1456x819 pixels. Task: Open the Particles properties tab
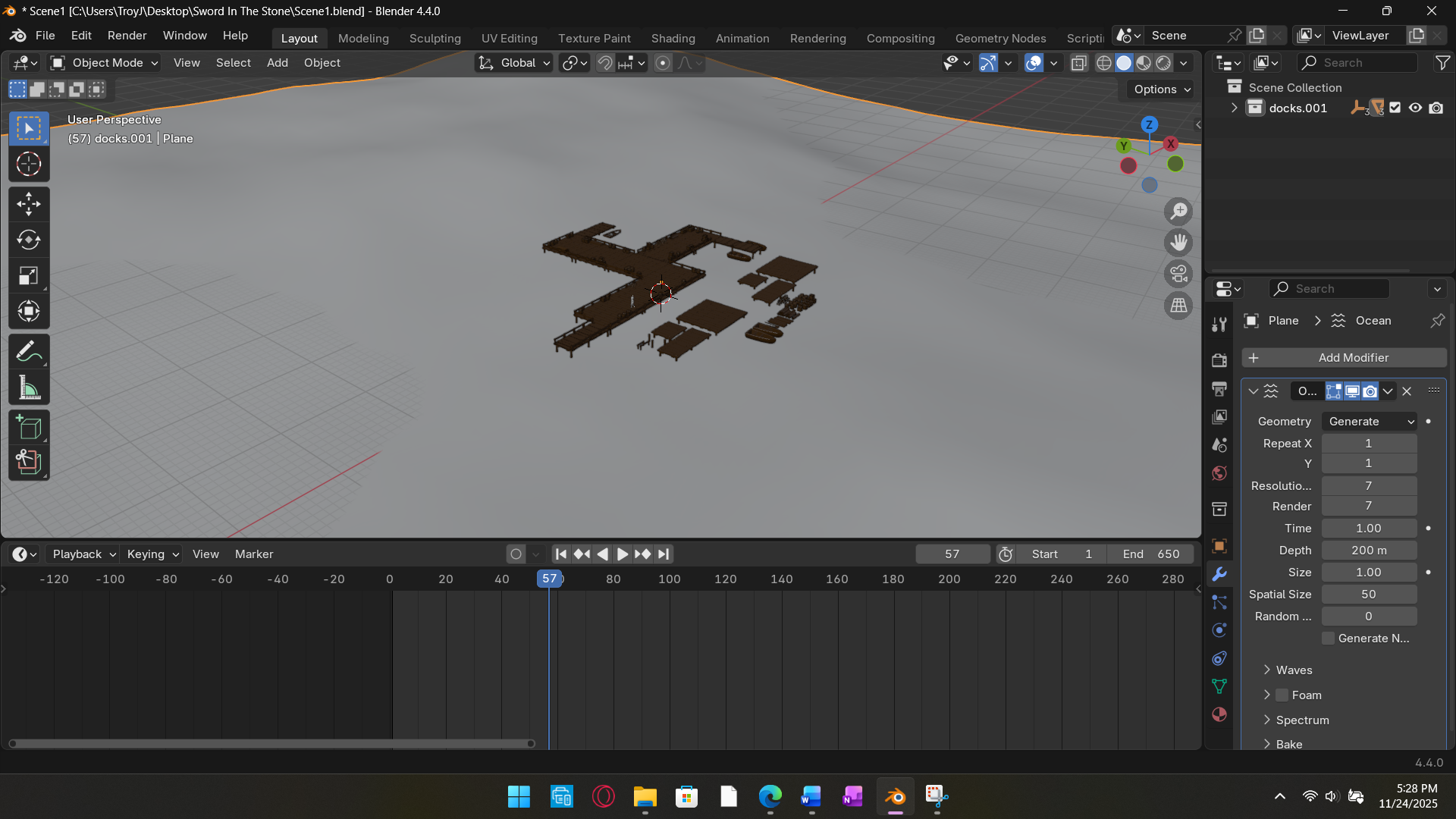[x=1219, y=602]
